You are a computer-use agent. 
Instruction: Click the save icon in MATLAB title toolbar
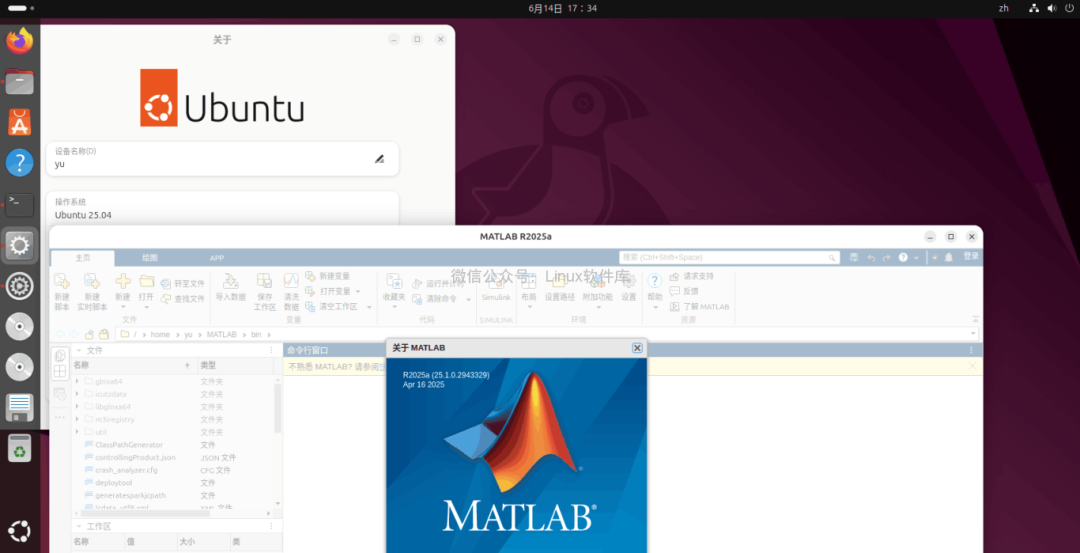(x=854, y=258)
